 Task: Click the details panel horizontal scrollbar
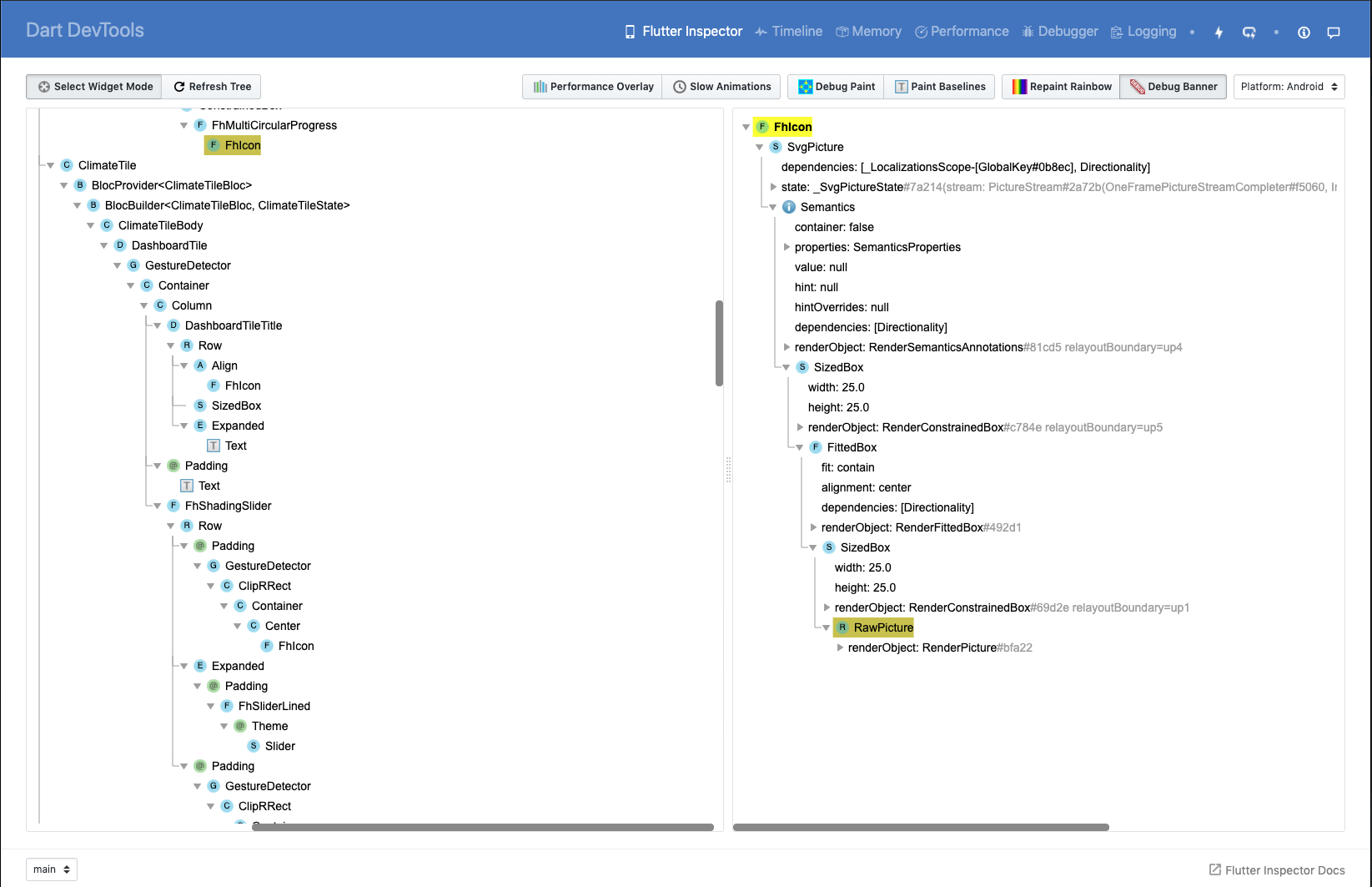coord(922,828)
